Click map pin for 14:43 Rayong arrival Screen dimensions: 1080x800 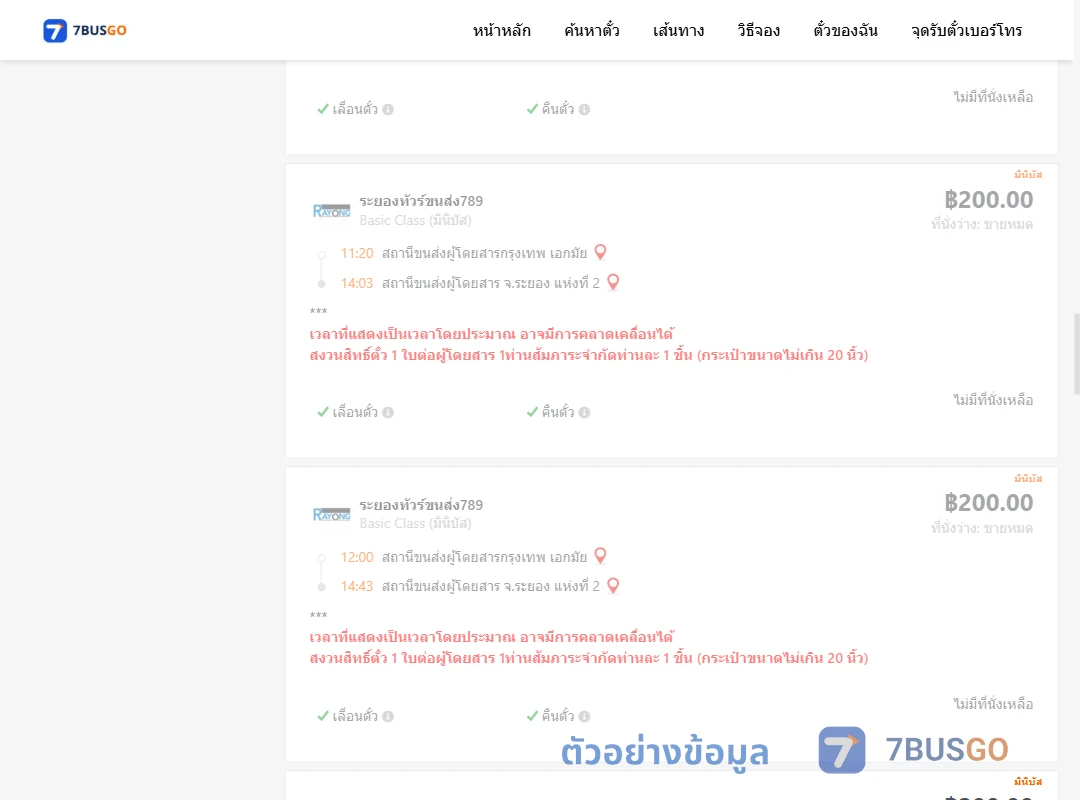[613, 585]
